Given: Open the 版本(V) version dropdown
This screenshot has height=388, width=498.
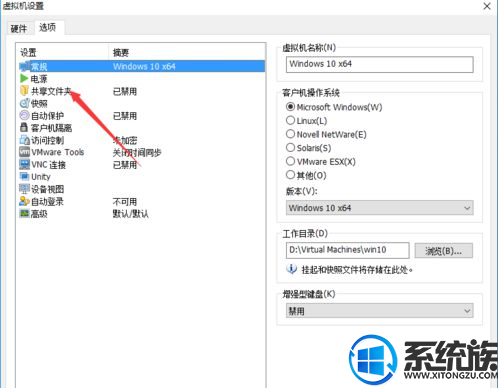Looking at the screenshot, I should click(x=379, y=208).
